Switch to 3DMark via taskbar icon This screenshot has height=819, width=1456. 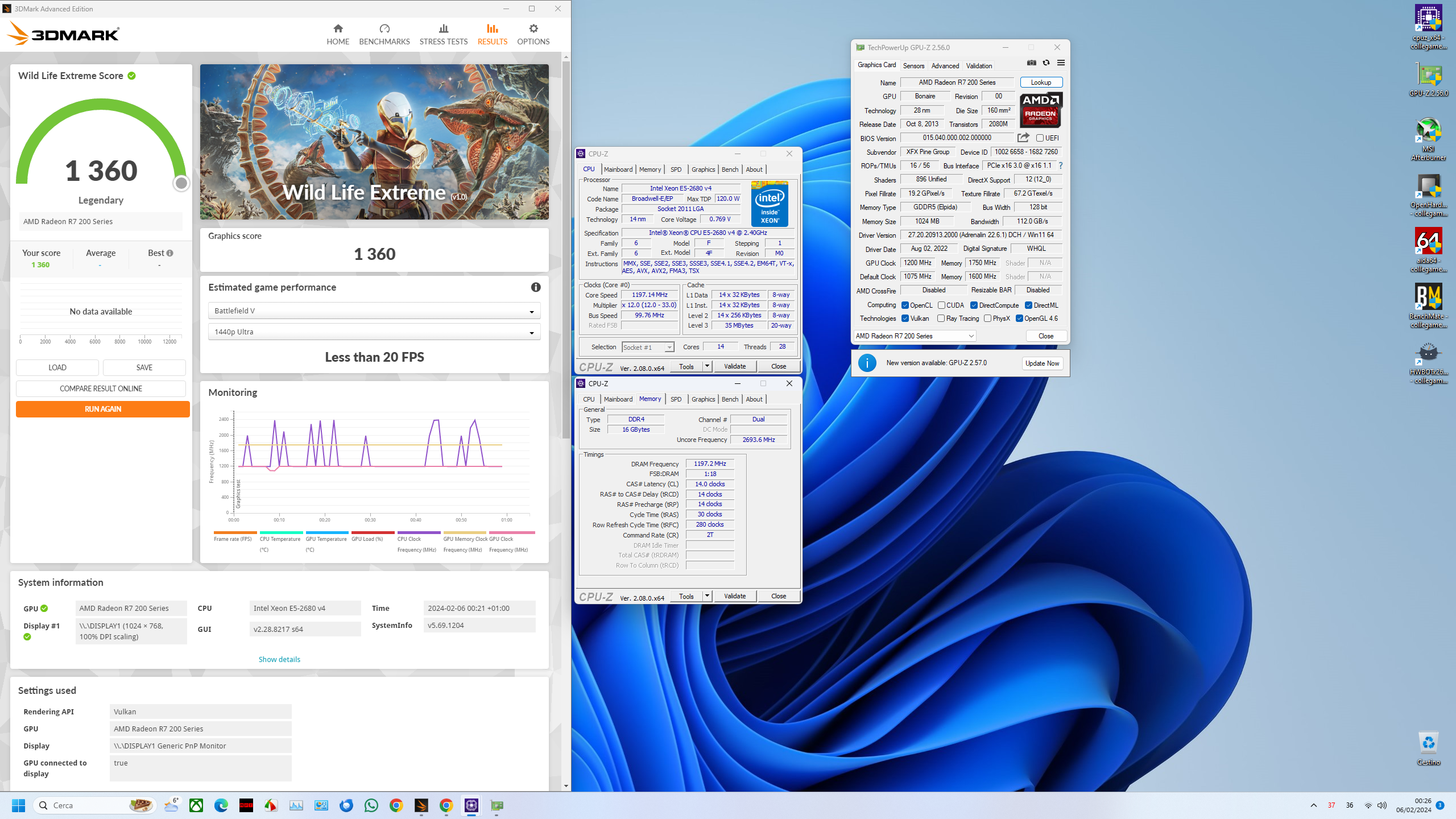[x=421, y=805]
